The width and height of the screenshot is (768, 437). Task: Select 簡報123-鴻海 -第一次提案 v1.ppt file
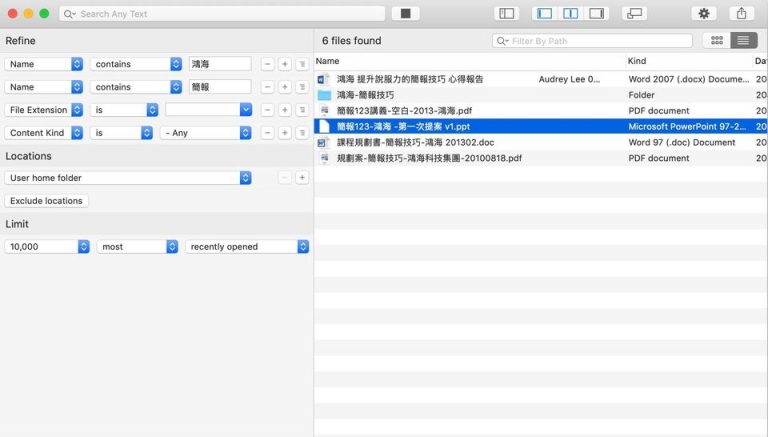404,126
